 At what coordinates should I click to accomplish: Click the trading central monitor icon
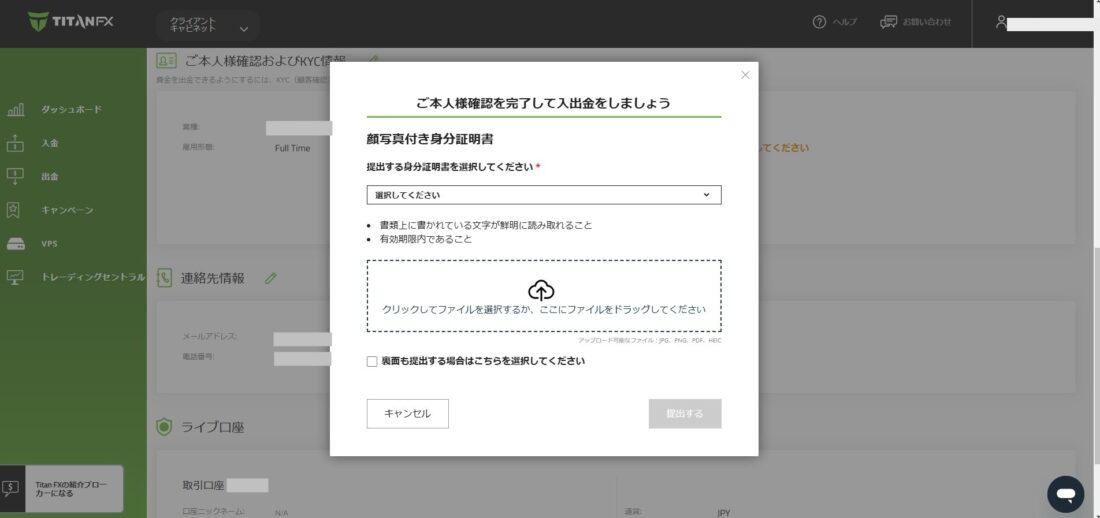pyautogui.click(x=15, y=277)
